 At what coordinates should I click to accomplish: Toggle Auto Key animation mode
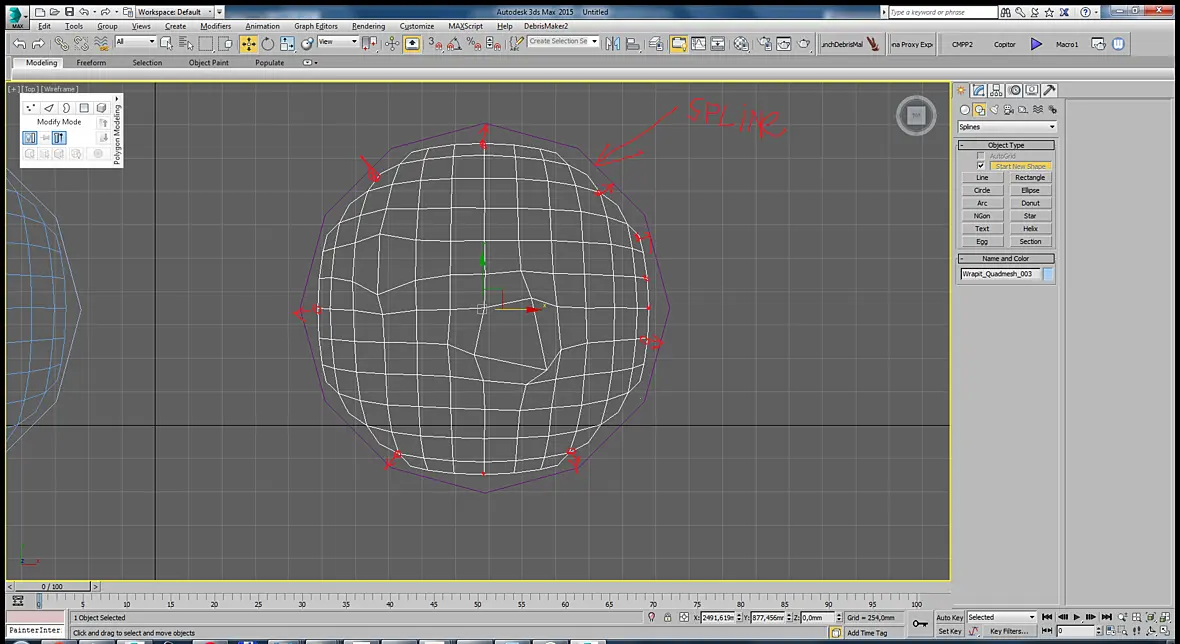[949, 618]
